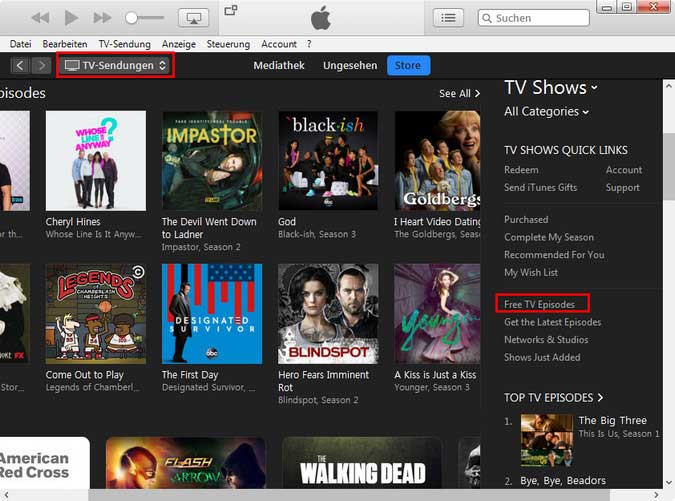
Task: Open The Walking Dead banner
Action: pyautogui.click(x=362, y=463)
